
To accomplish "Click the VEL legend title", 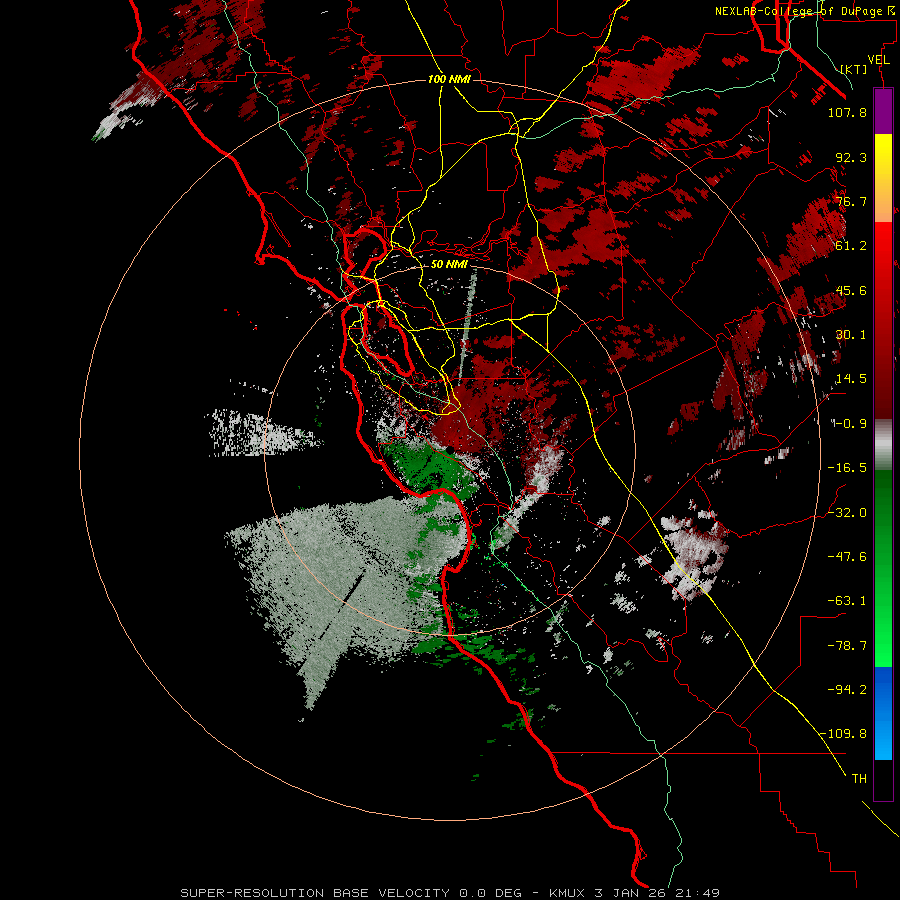I will pos(878,60).
